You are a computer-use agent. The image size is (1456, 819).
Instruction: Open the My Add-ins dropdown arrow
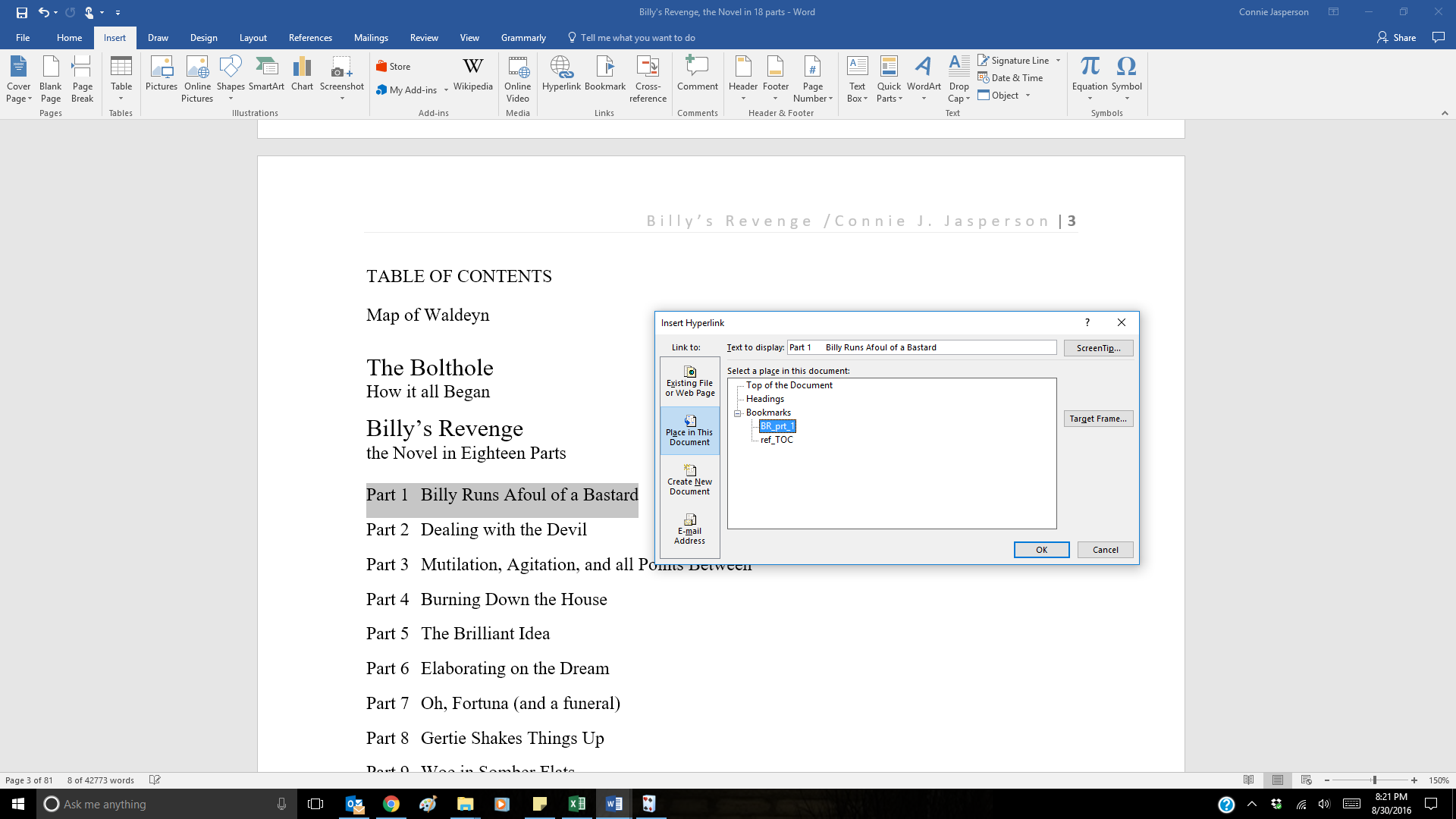click(x=446, y=90)
